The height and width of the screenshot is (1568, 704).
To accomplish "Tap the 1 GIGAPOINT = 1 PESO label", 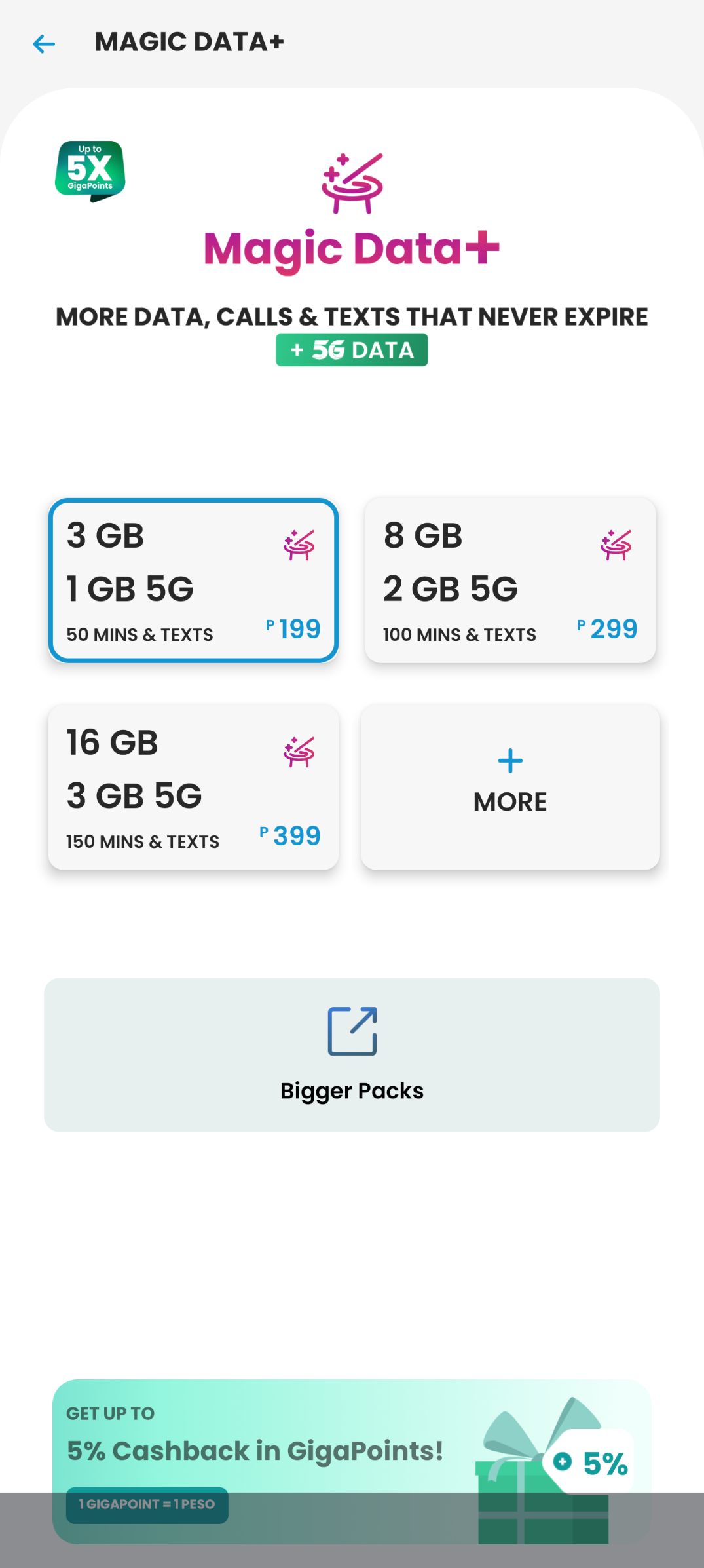I will 147,1504.
